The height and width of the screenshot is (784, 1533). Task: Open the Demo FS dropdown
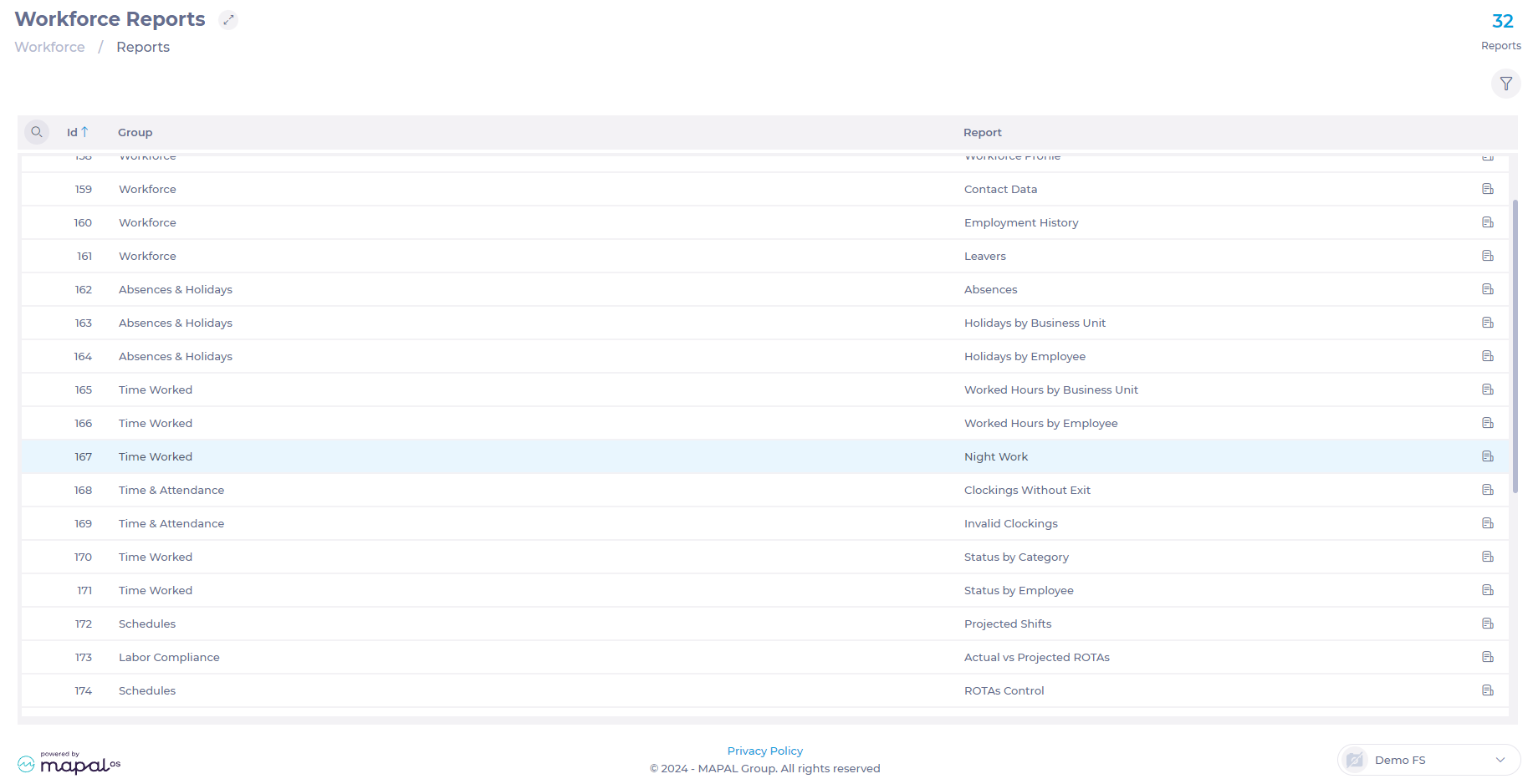(x=1428, y=760)
